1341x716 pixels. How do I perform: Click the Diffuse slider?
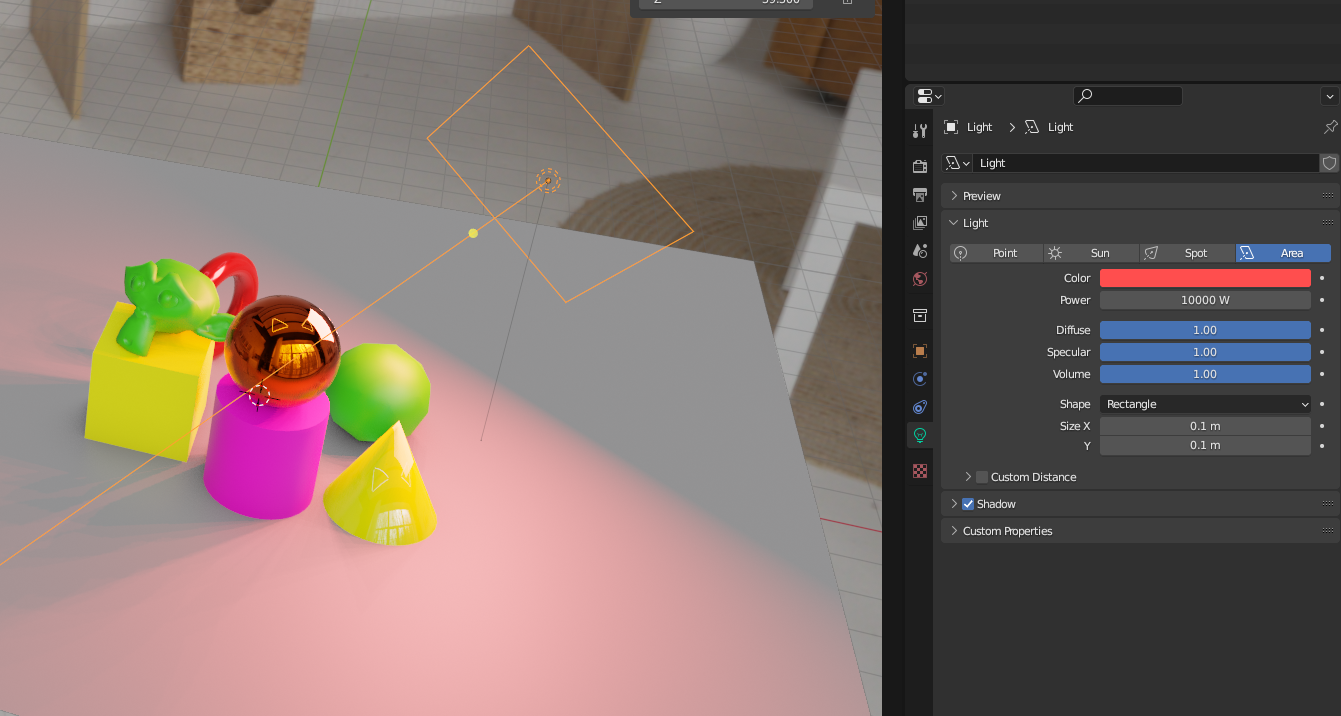point(1205,330)
